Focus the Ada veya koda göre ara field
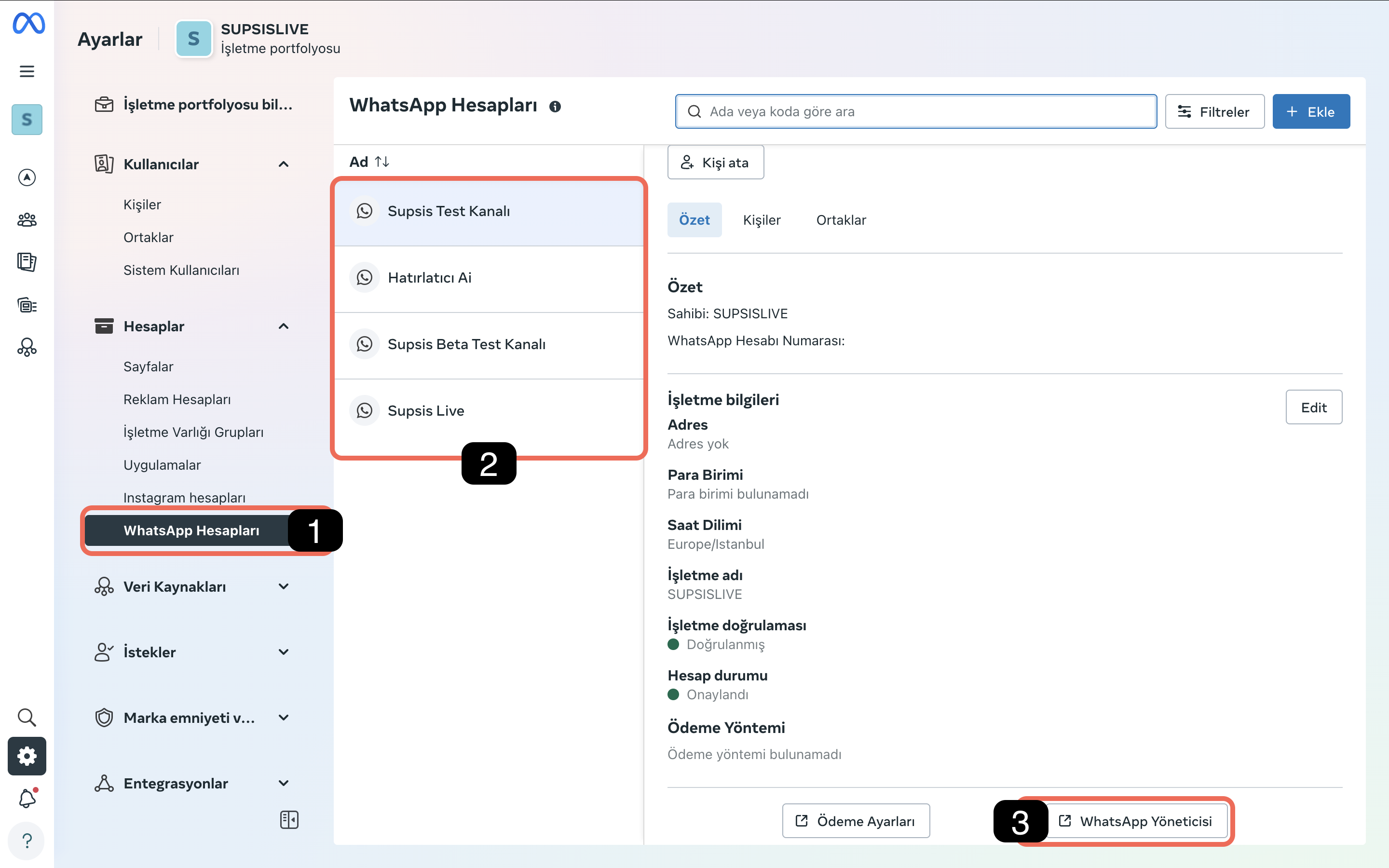 tap(916, 111)
